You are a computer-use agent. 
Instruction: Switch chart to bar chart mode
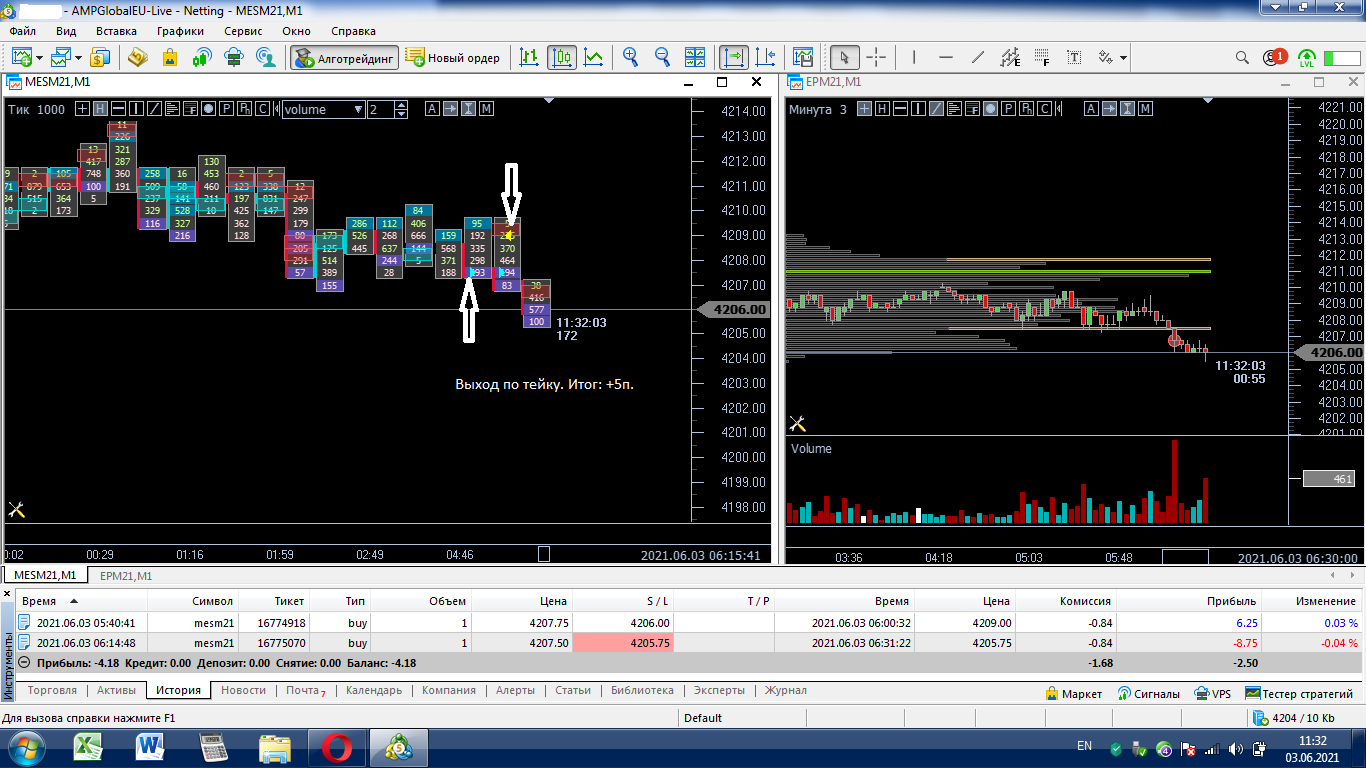click(x=529, y=57)
